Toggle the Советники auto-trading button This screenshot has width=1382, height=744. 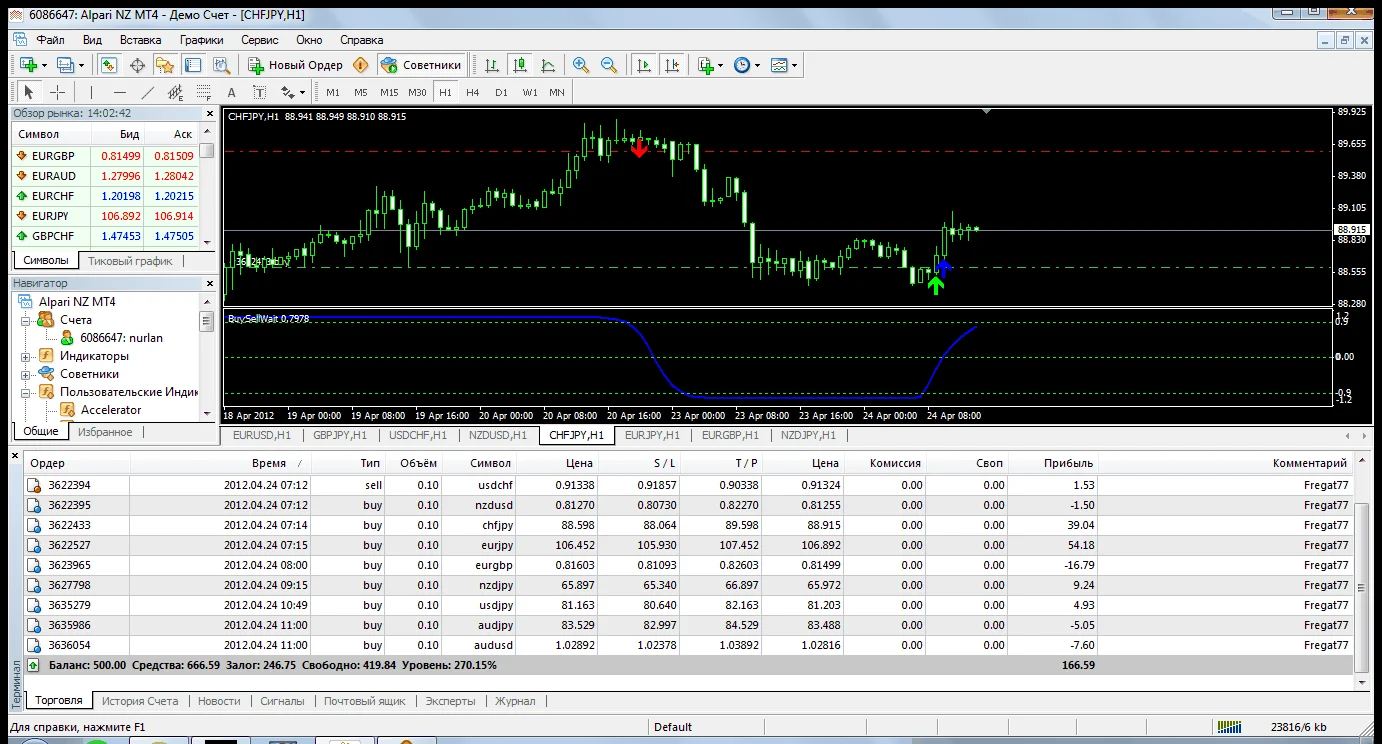click(x=422, y=65)
